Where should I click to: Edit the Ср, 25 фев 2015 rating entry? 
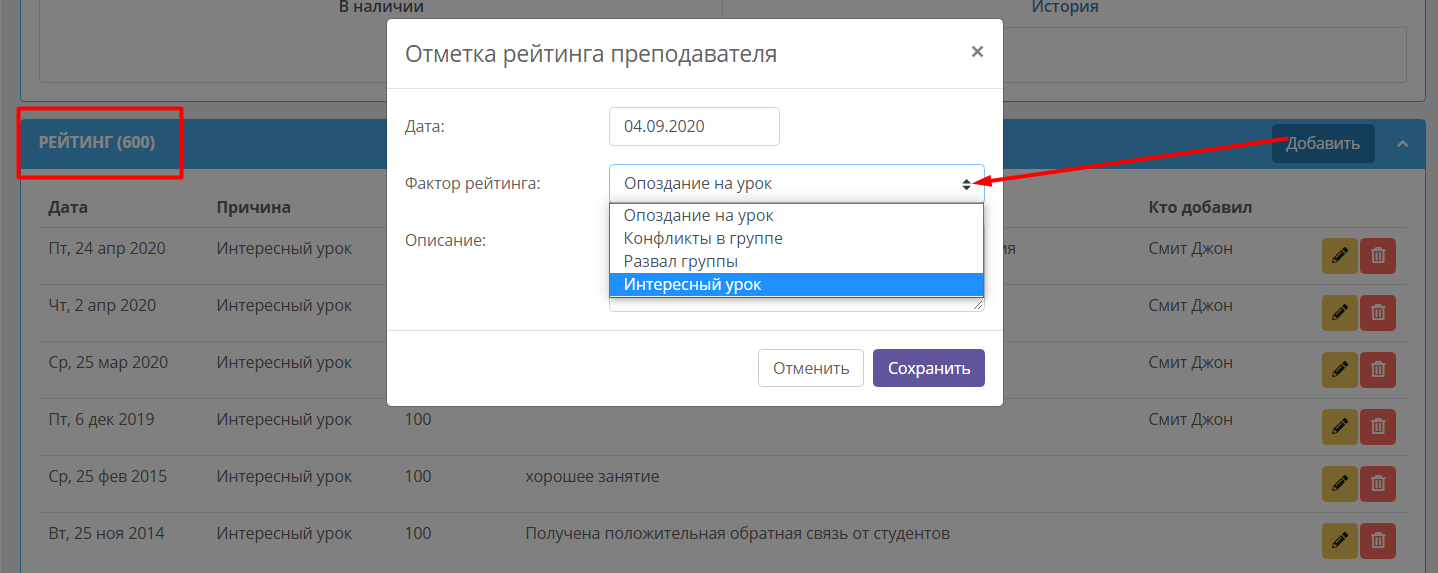1339,484
